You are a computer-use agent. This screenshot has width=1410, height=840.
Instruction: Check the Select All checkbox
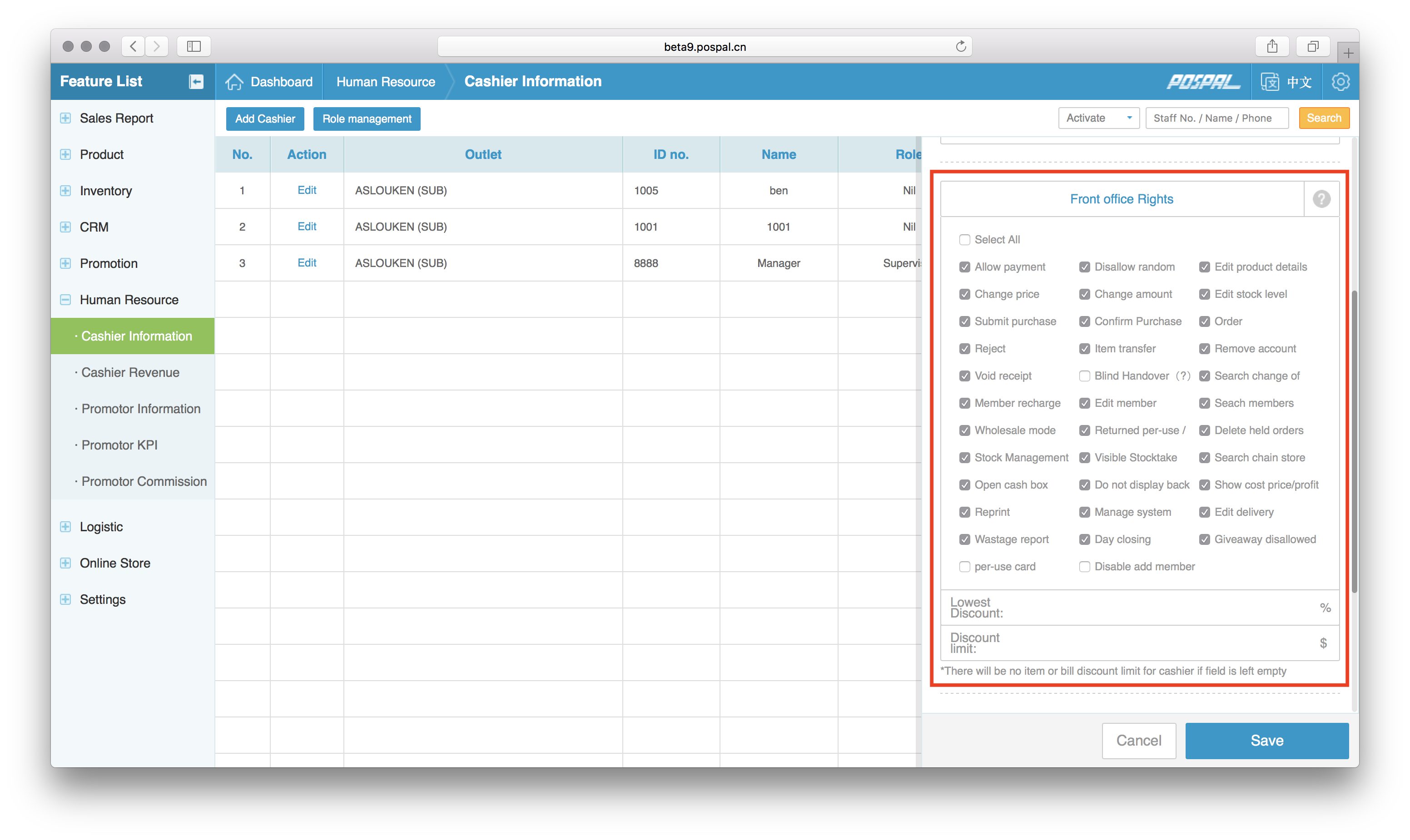tap(964, 240)
